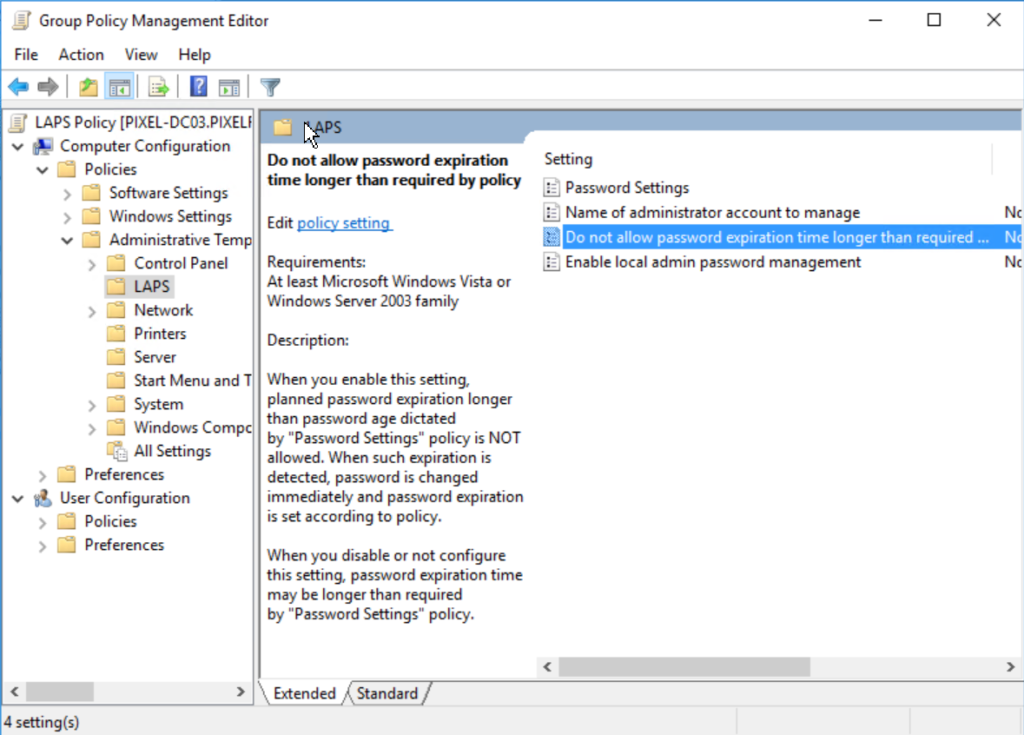The image size is (1024, 735).
Task: Go up one level with folder-arrow icon
Action: tap(88, 87)
